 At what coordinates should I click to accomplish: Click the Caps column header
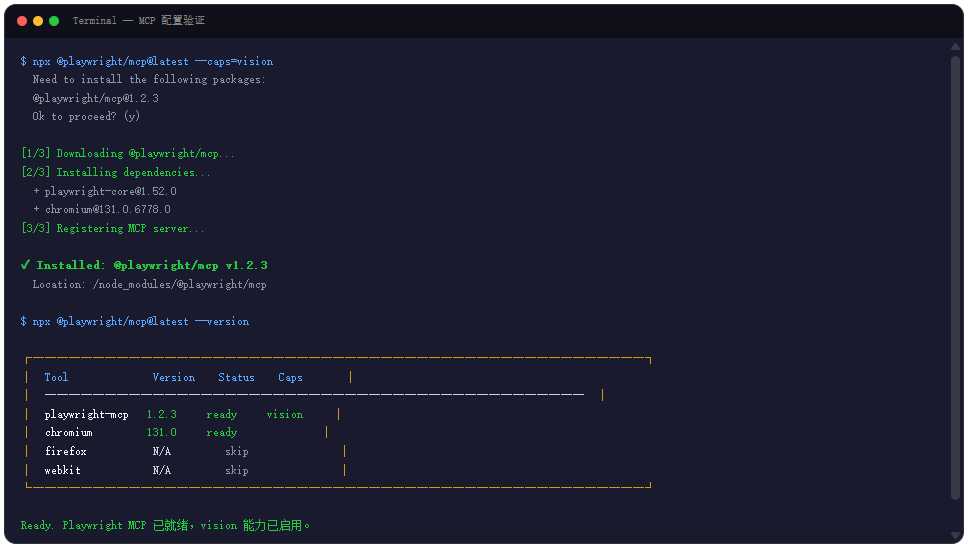[290, 377]
